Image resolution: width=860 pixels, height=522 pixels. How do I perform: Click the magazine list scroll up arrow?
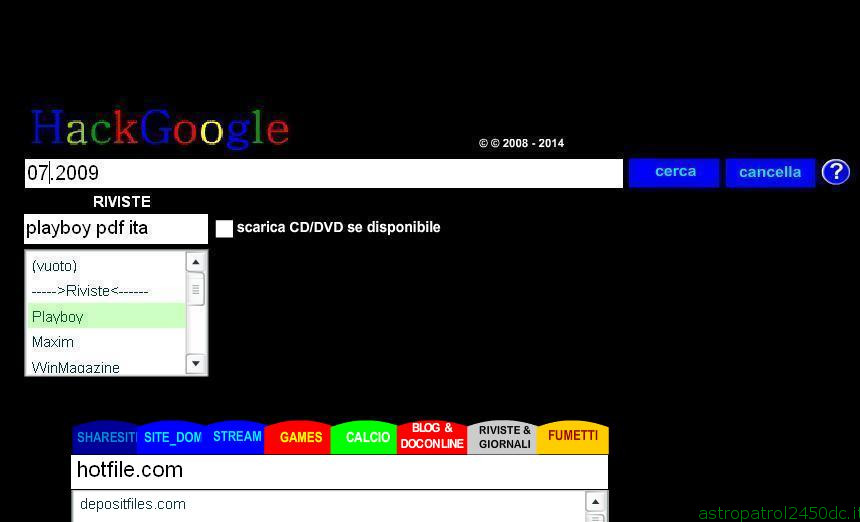[x=196, y=262]
